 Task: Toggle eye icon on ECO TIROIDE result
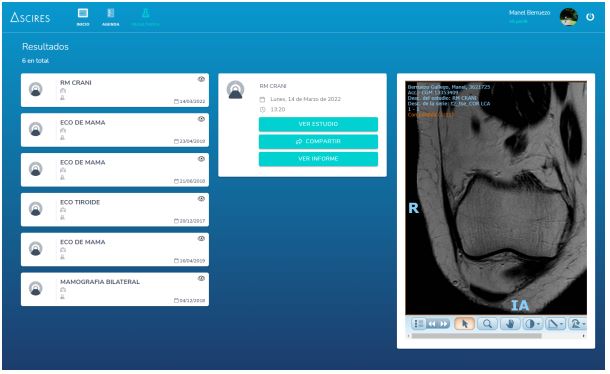201,198
